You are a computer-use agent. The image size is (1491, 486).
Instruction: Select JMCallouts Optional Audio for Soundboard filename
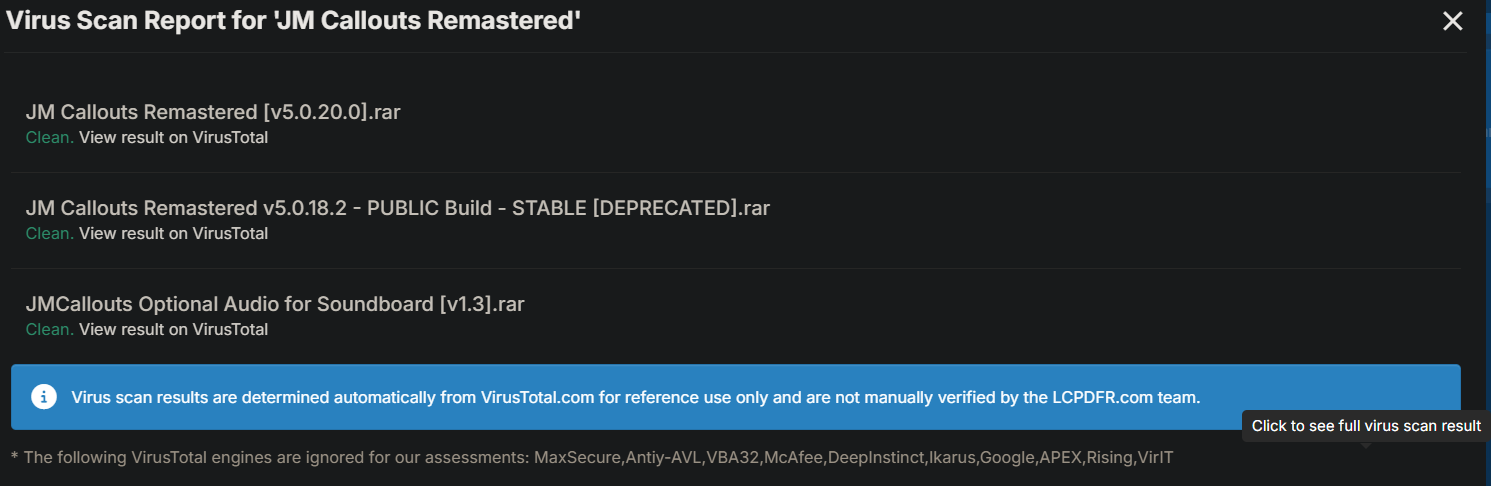pos(275,304)
